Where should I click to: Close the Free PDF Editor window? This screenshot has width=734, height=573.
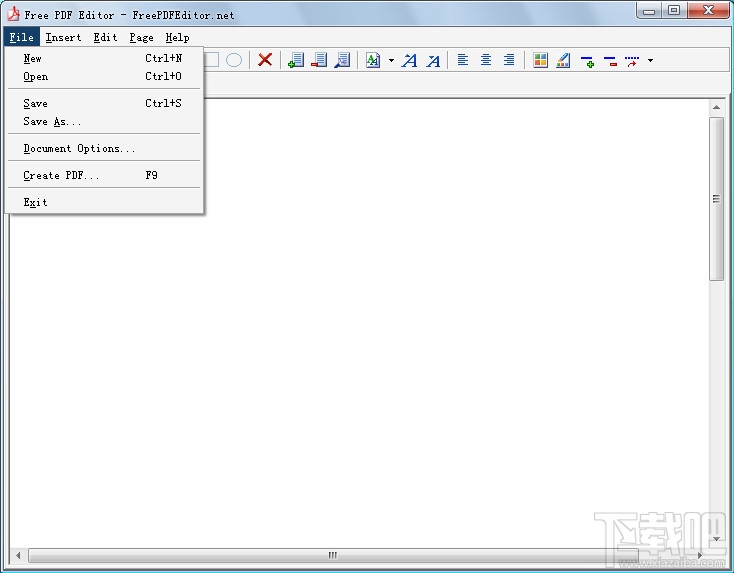(709, 10)
